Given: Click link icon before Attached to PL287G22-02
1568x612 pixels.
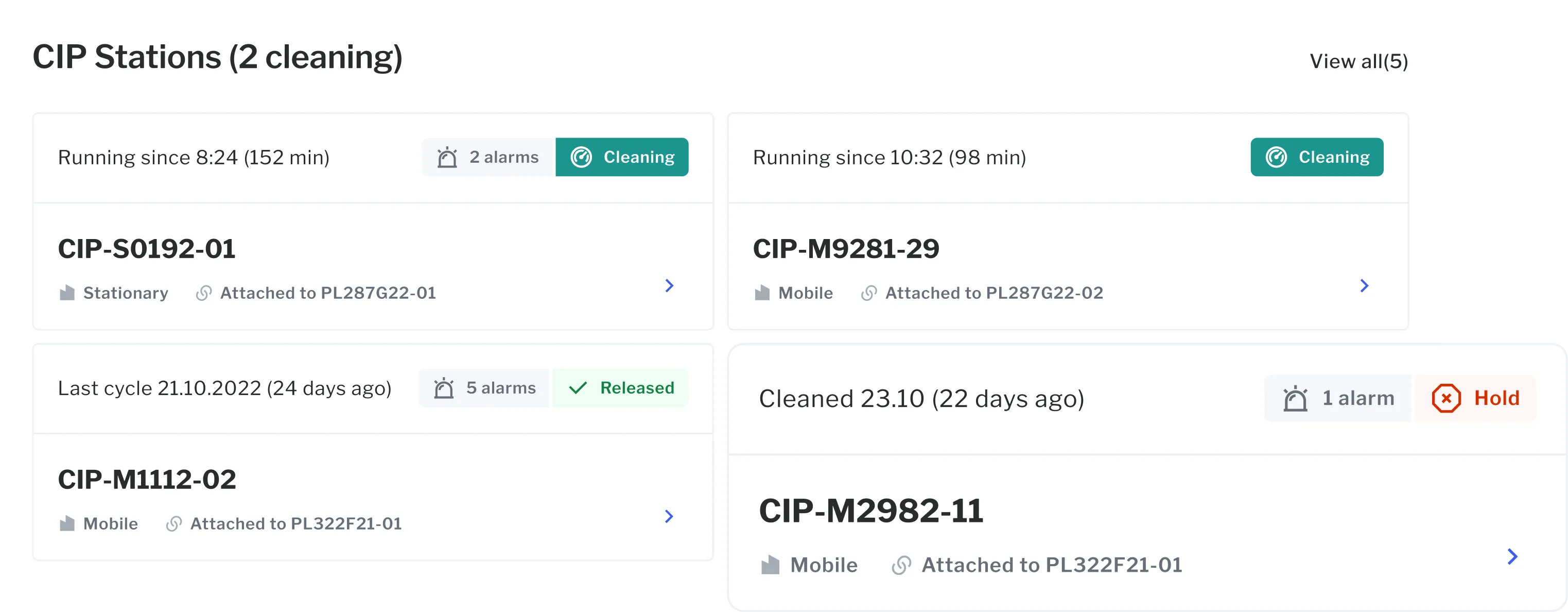Looking at the screenshot, I should [x=869, y=293].
